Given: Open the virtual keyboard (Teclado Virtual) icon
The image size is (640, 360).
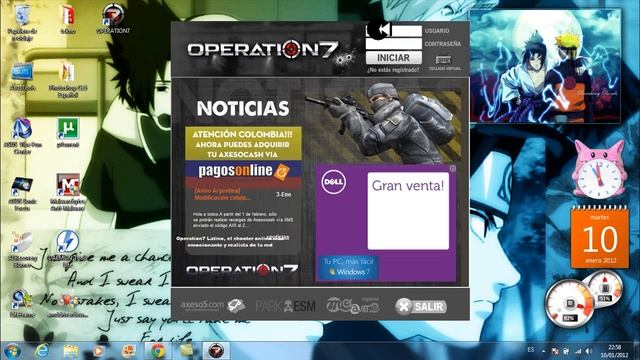Looking at the screenshot, I should coord(443,60).
